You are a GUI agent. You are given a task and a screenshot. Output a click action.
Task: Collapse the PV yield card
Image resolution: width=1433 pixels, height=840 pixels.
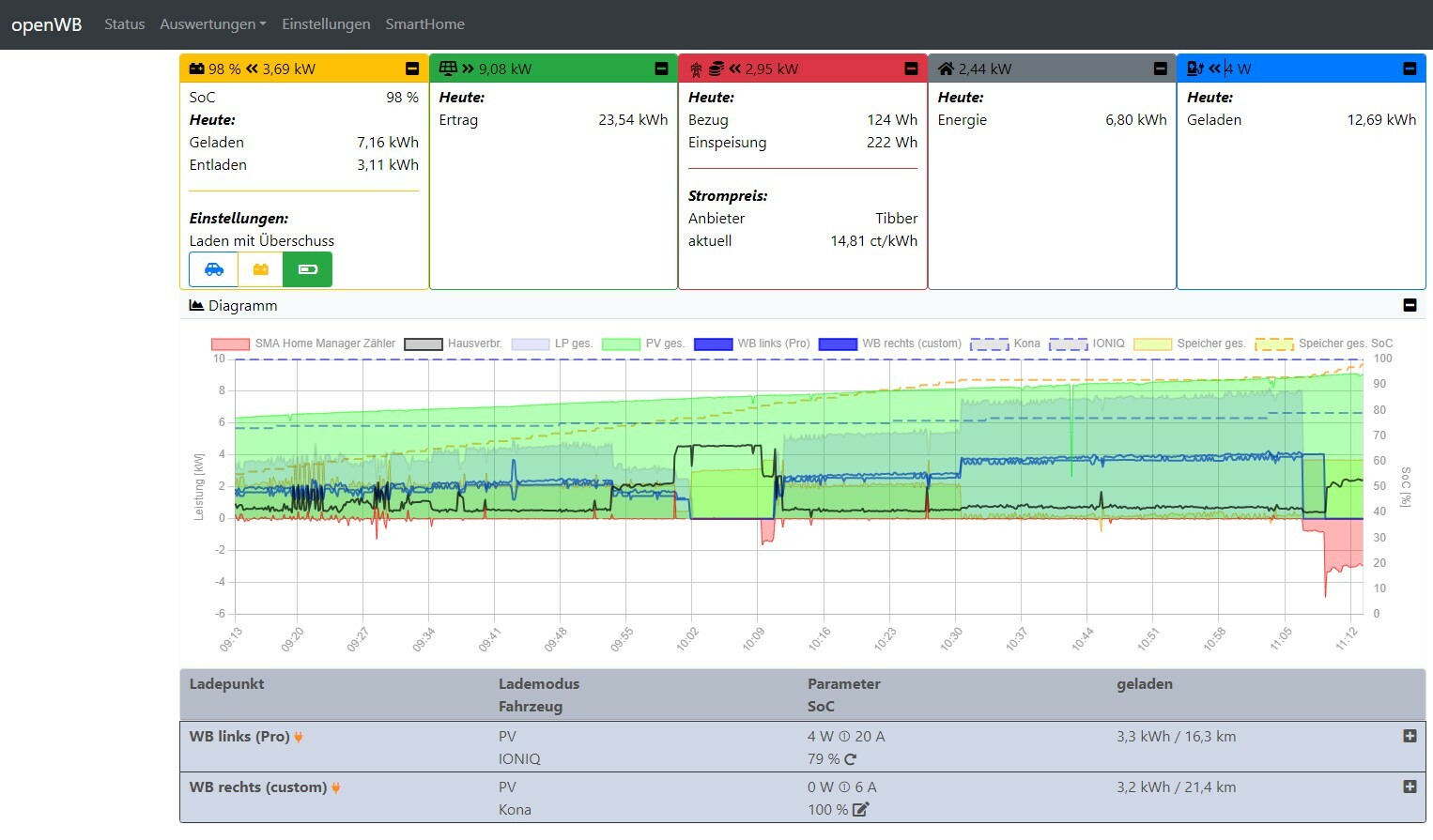click(x=661, y=69)
